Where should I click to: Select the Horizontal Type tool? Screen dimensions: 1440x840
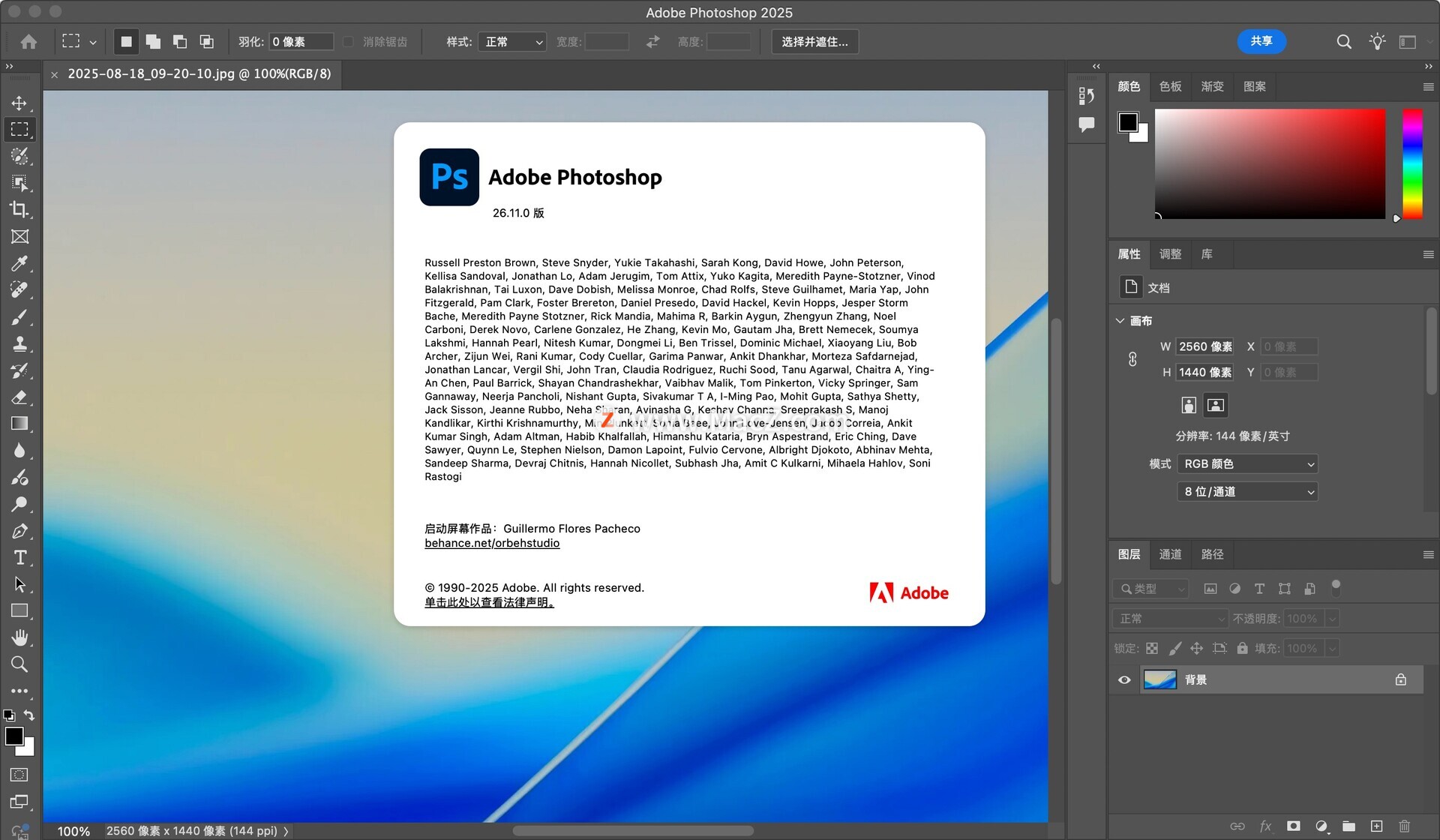click(19, 557)
